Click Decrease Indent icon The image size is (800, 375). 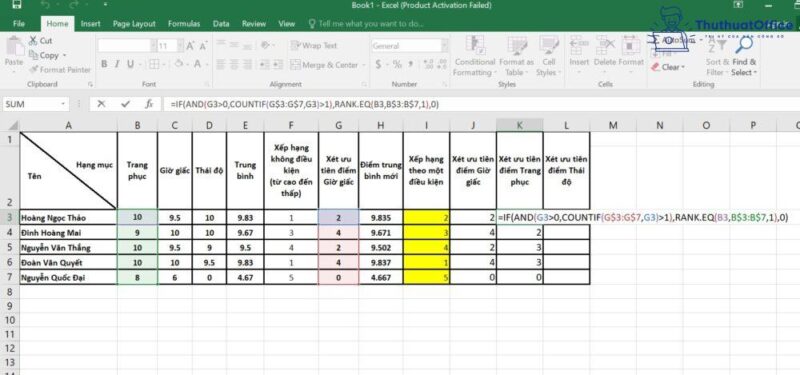coord(264,65)
